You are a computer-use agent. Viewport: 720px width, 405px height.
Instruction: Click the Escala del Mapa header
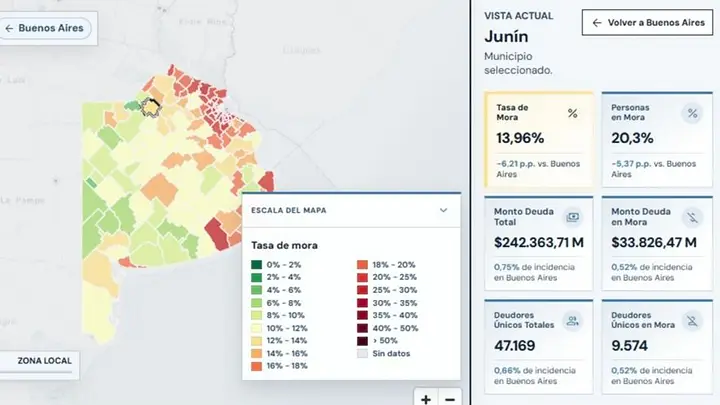click(x=351, y=210)
